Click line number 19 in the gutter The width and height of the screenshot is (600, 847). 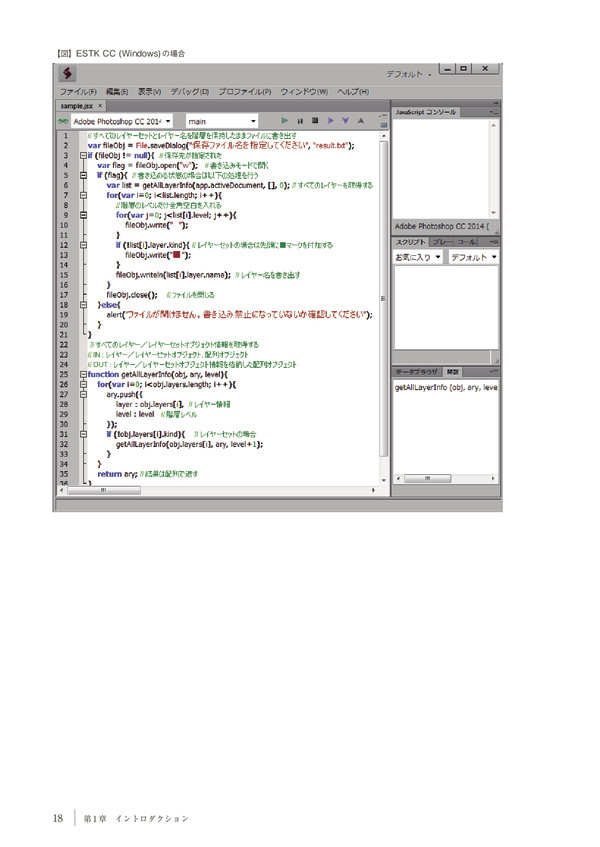click(64, 314)
